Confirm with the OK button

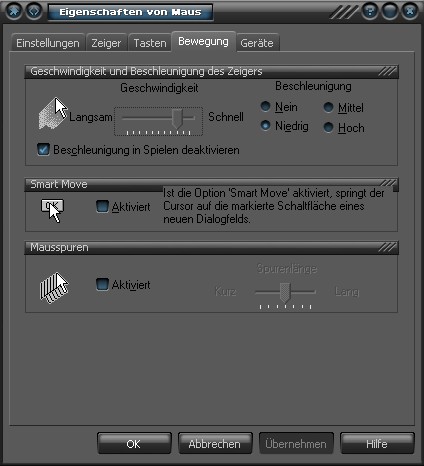[x=134, y=443]
